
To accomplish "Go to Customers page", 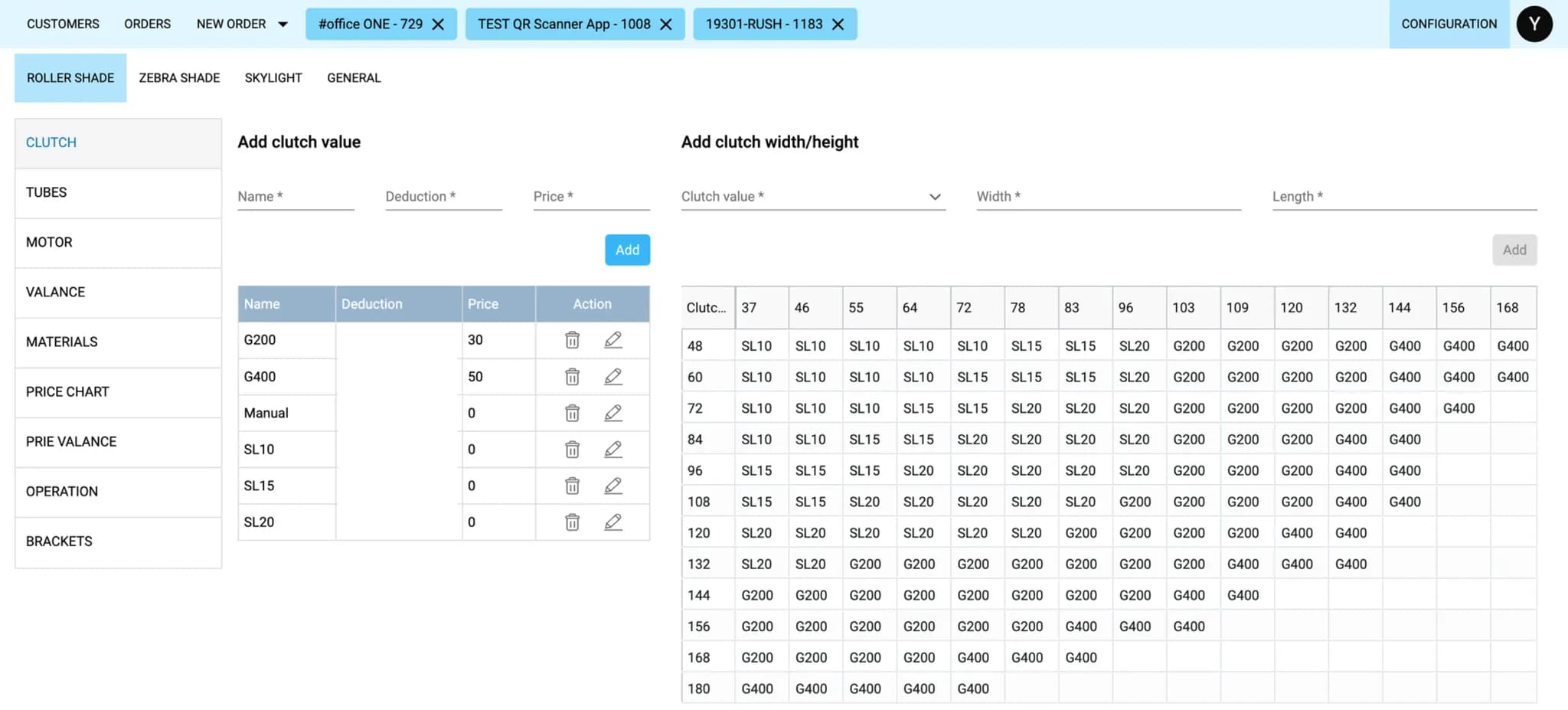I will click(63, 25).
